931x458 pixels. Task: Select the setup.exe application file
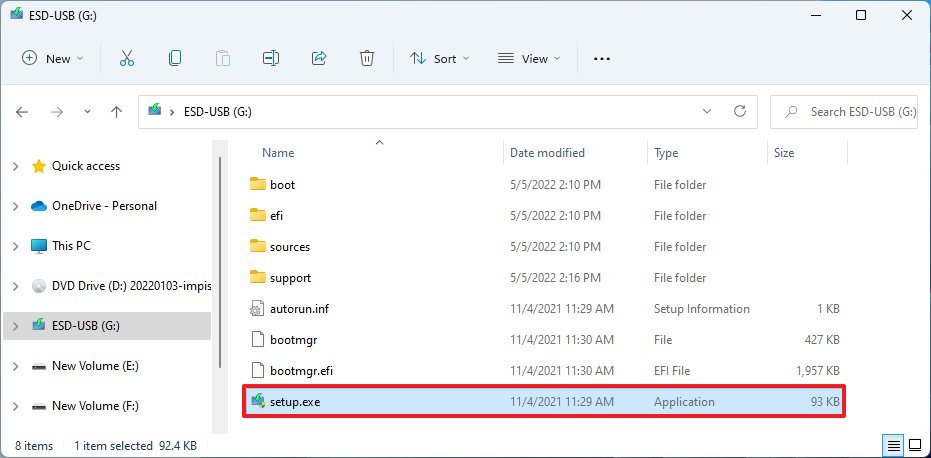click(x=295, y=402)
